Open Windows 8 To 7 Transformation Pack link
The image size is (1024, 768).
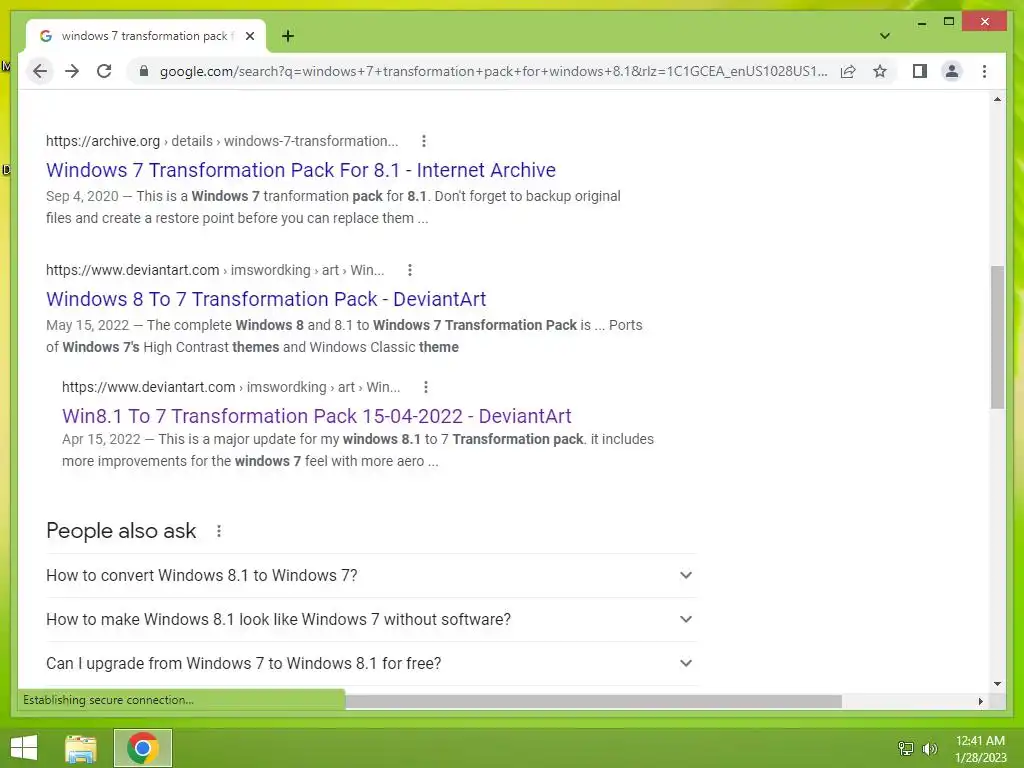[266, 298]
